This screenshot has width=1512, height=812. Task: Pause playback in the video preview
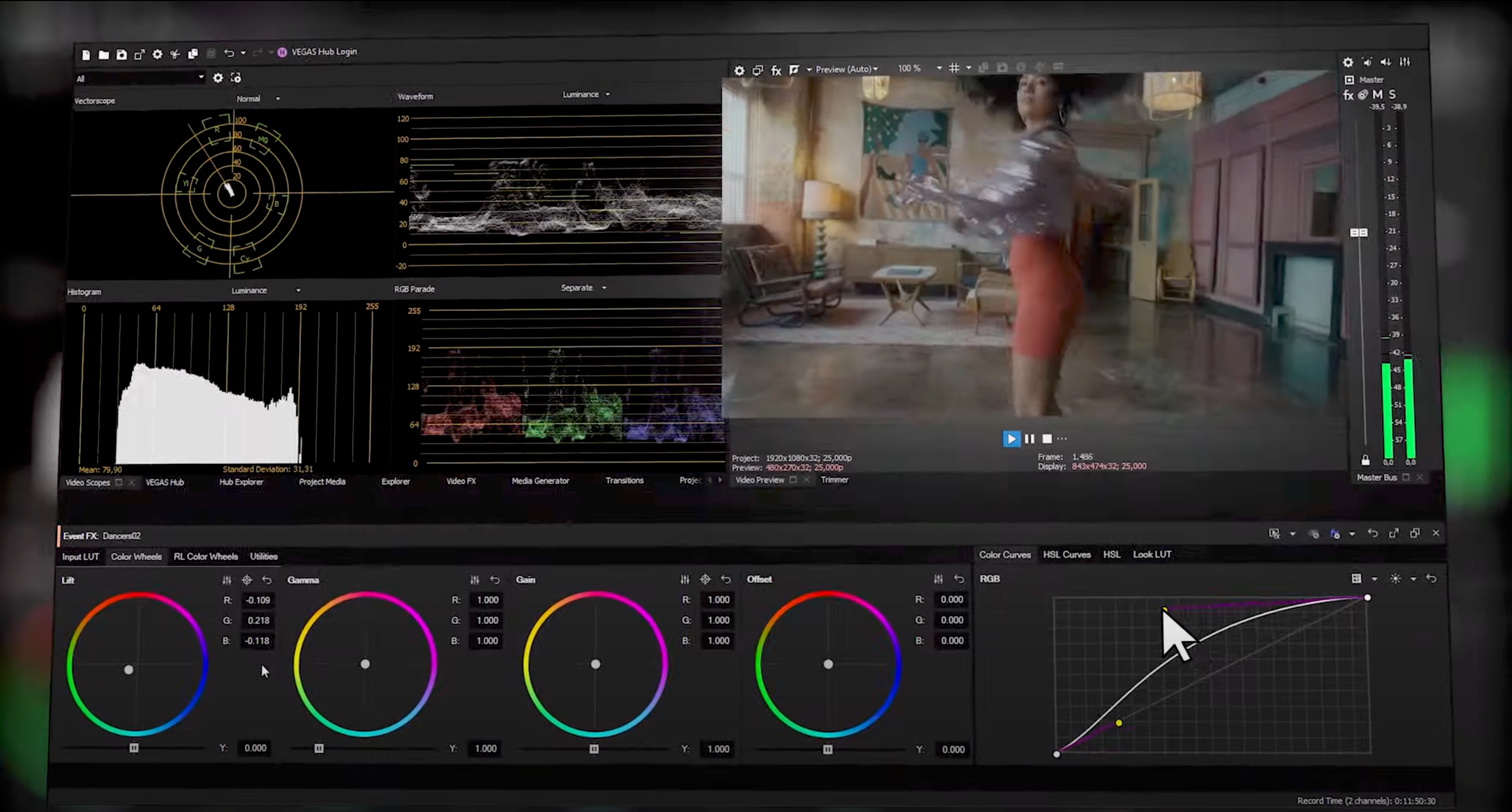(1029, 439)
